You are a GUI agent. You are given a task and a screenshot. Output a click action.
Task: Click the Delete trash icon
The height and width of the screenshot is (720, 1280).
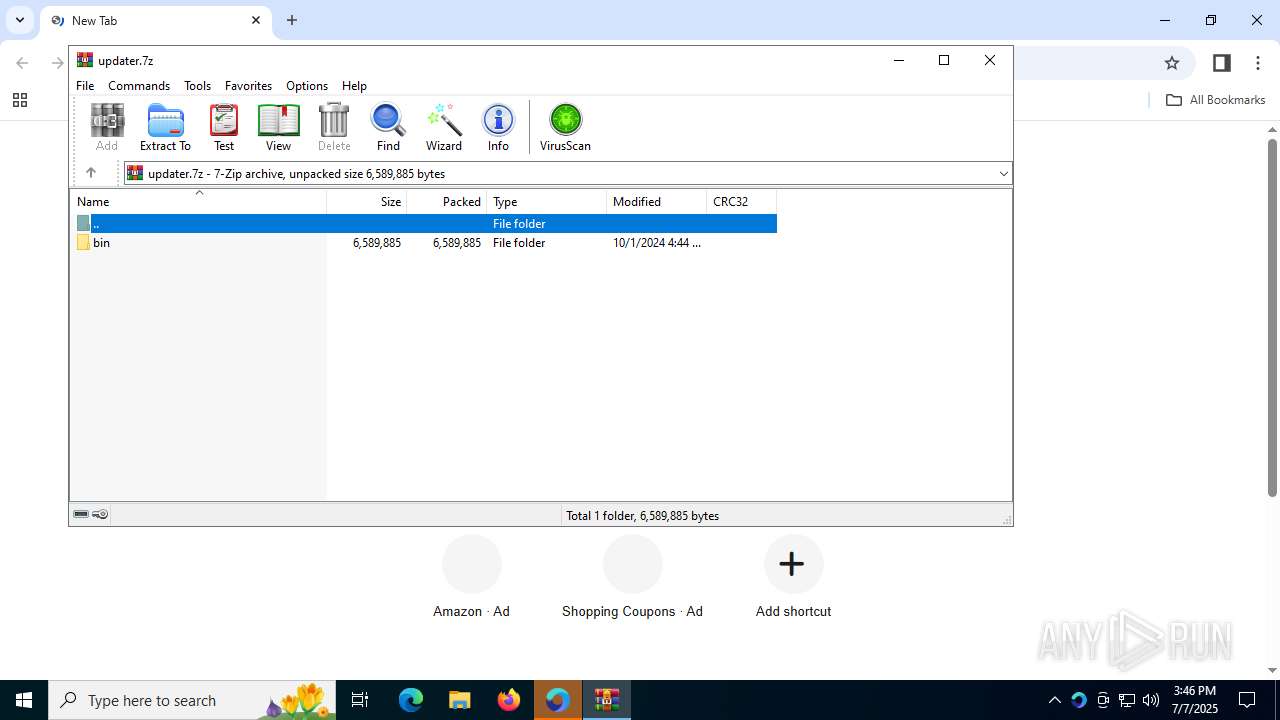[x=334, y=128]
